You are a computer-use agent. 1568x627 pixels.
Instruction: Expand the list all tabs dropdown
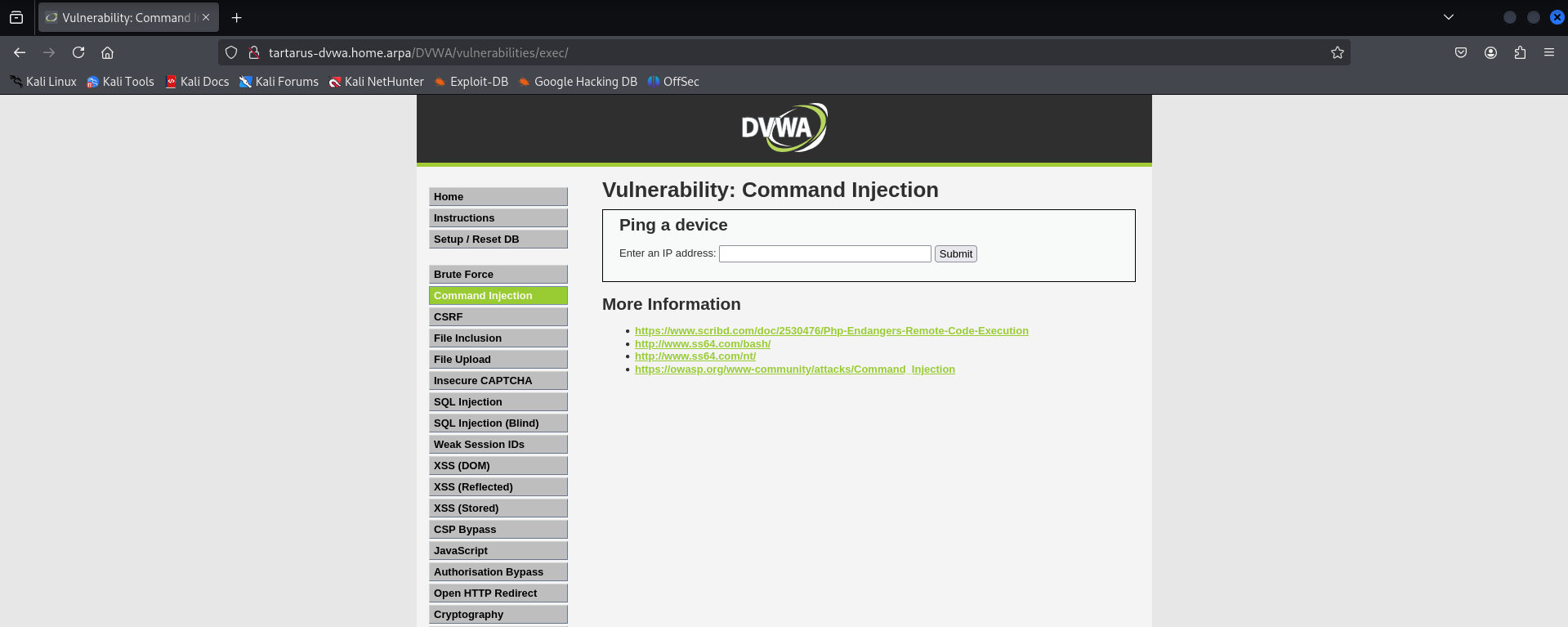[1448, 17]
